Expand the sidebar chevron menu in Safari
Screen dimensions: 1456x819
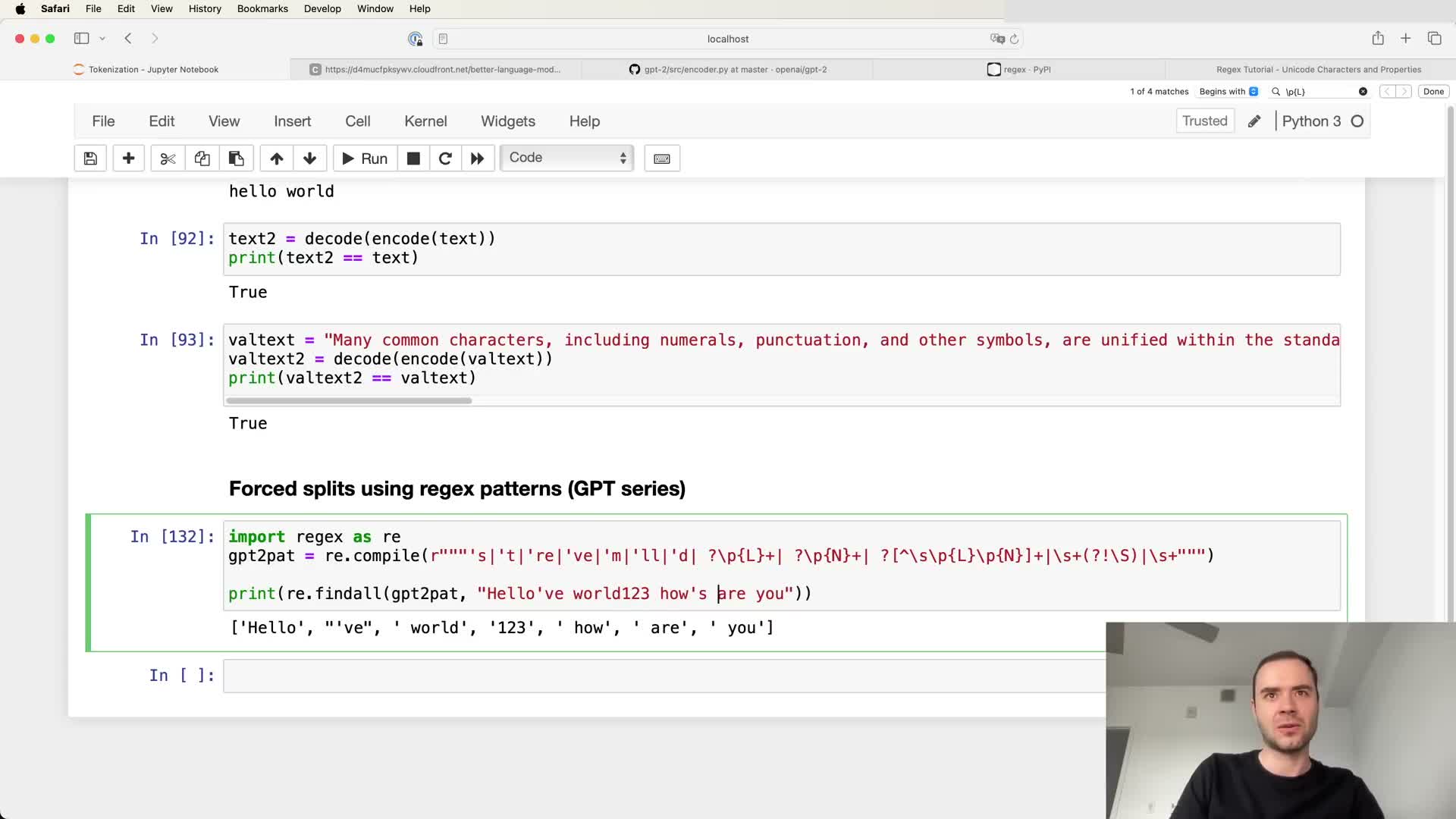(x=102, y=39)
